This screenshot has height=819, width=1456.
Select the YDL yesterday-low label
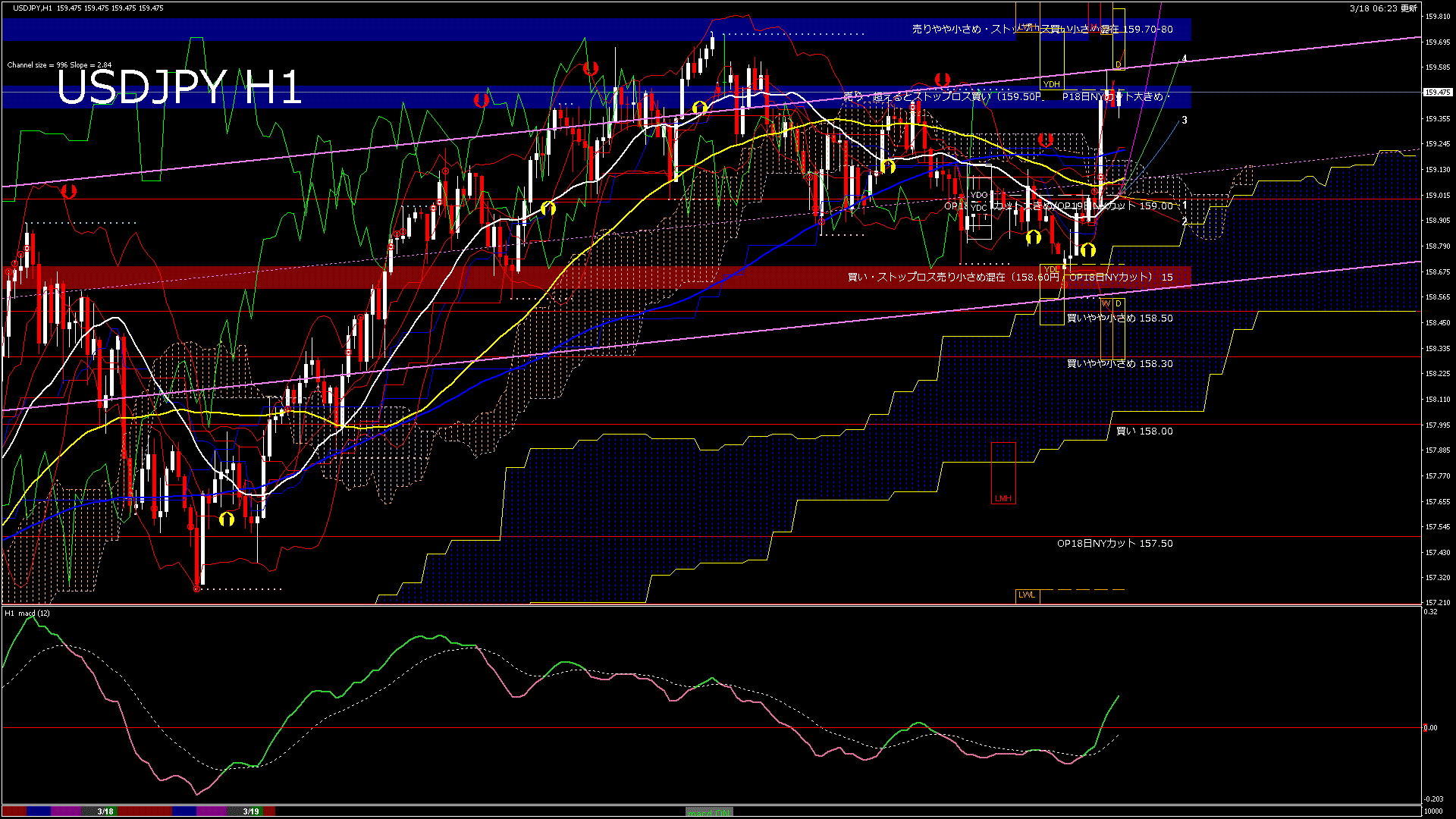click(1051, 269)
